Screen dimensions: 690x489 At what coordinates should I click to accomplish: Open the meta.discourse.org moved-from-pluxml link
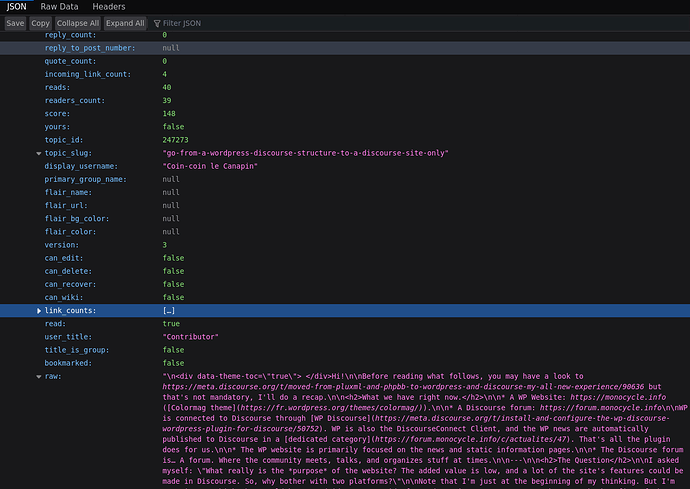coord(403,387)
